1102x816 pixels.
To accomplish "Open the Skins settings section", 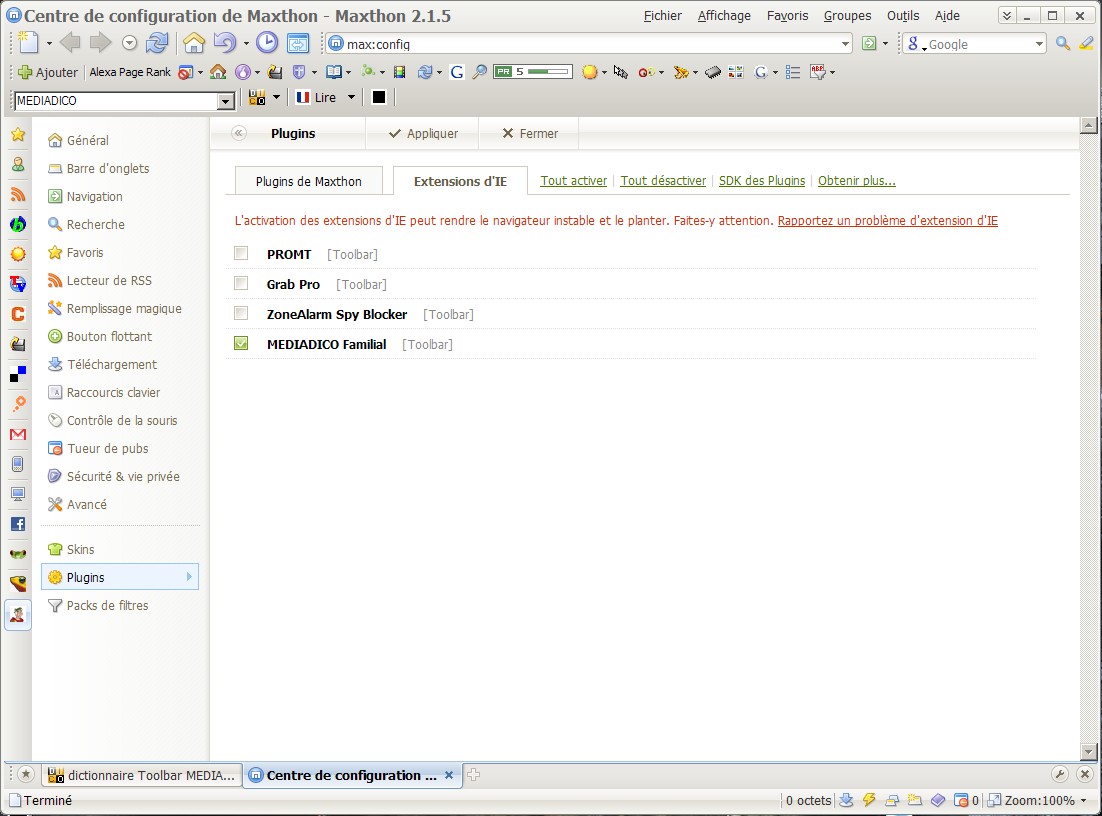I will pos(71,550).
